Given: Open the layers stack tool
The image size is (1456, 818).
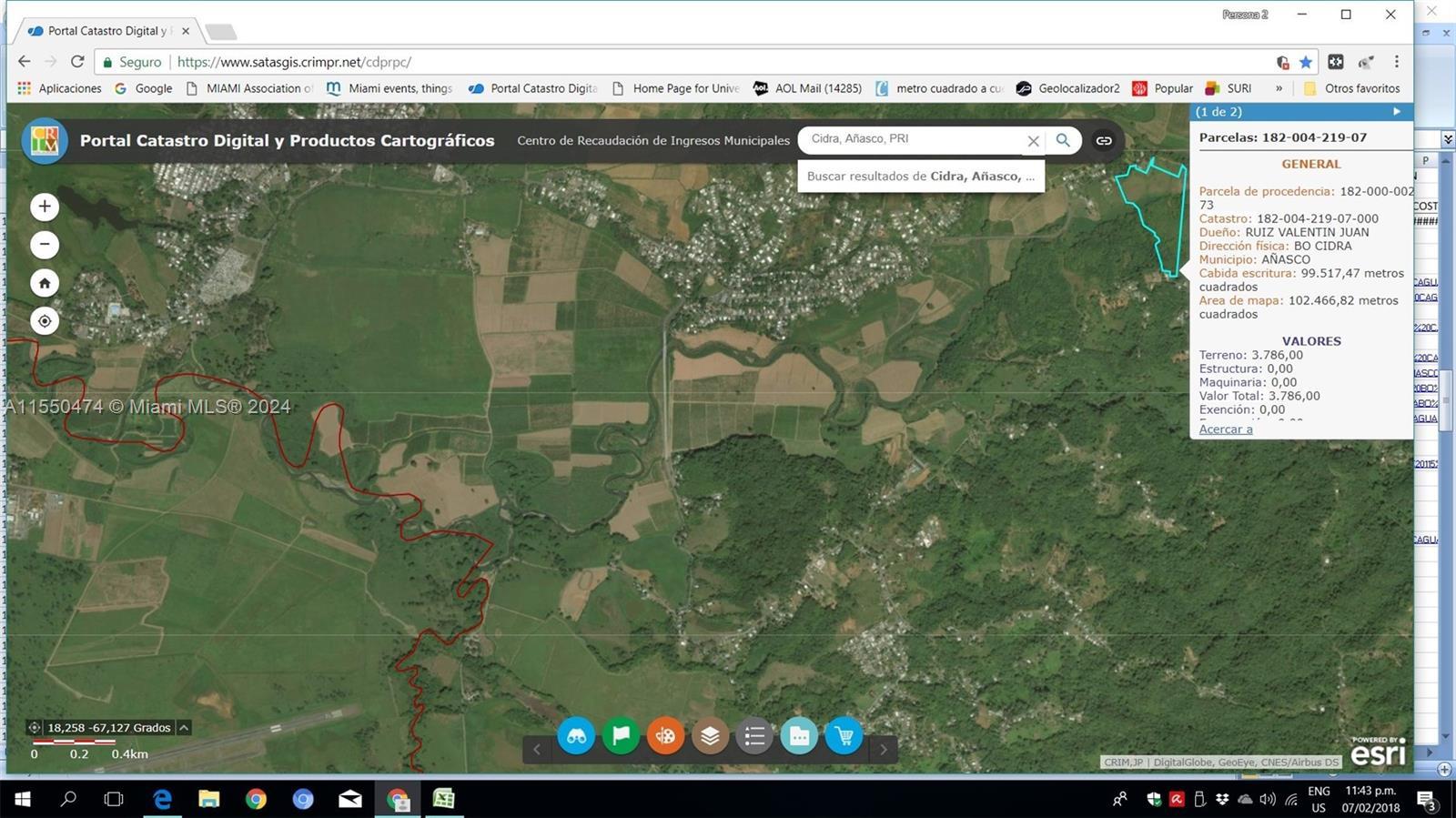Looking at the screenshot, I should (x=711, y=736).
